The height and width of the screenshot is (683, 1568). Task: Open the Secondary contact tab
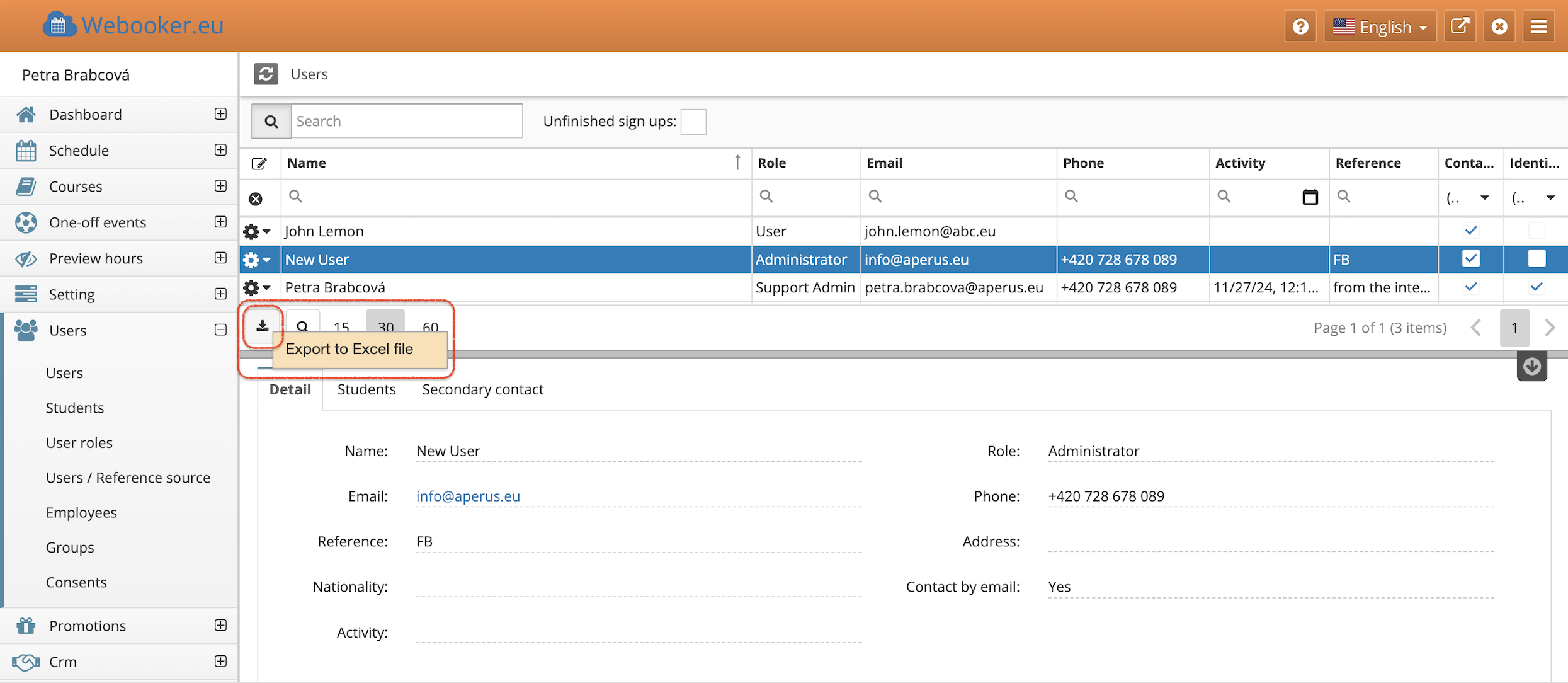pyautogui.click(x=482, y=389)
